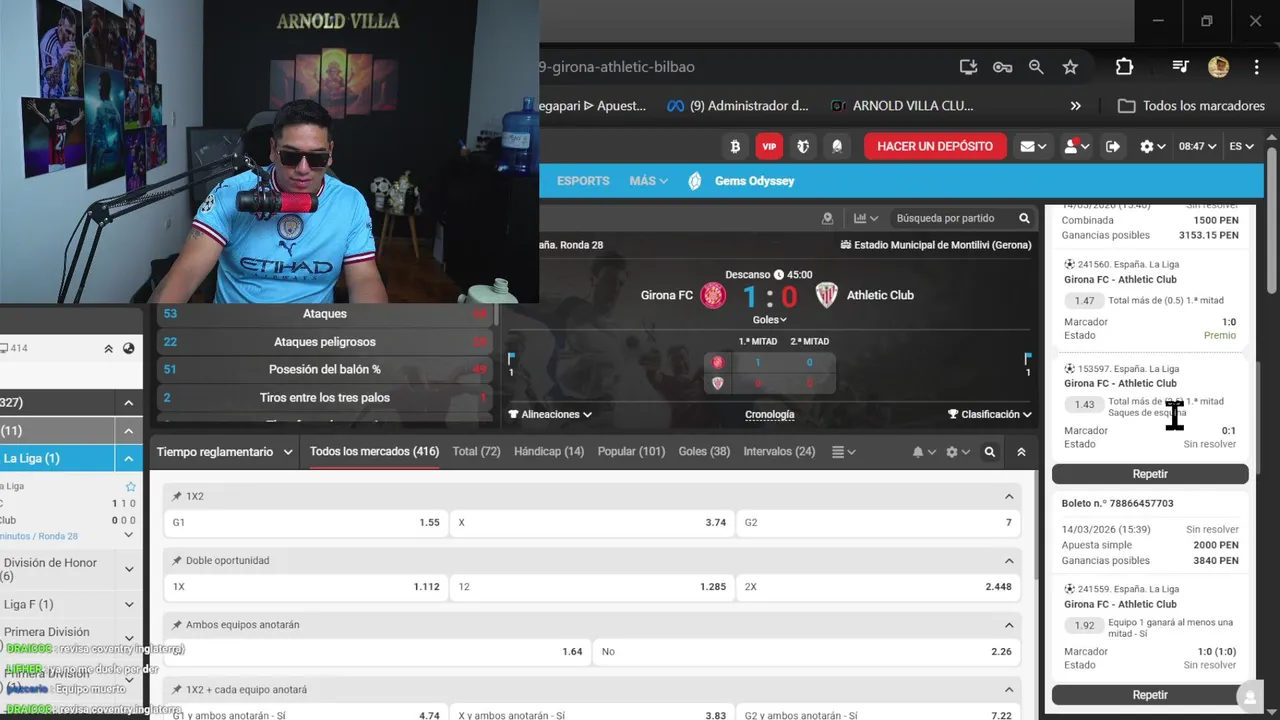The width and height of the screenshot is (1280, 720).
Task: Open the Bitcoin crypto icon in header
Action: click(x=735, y=146)
